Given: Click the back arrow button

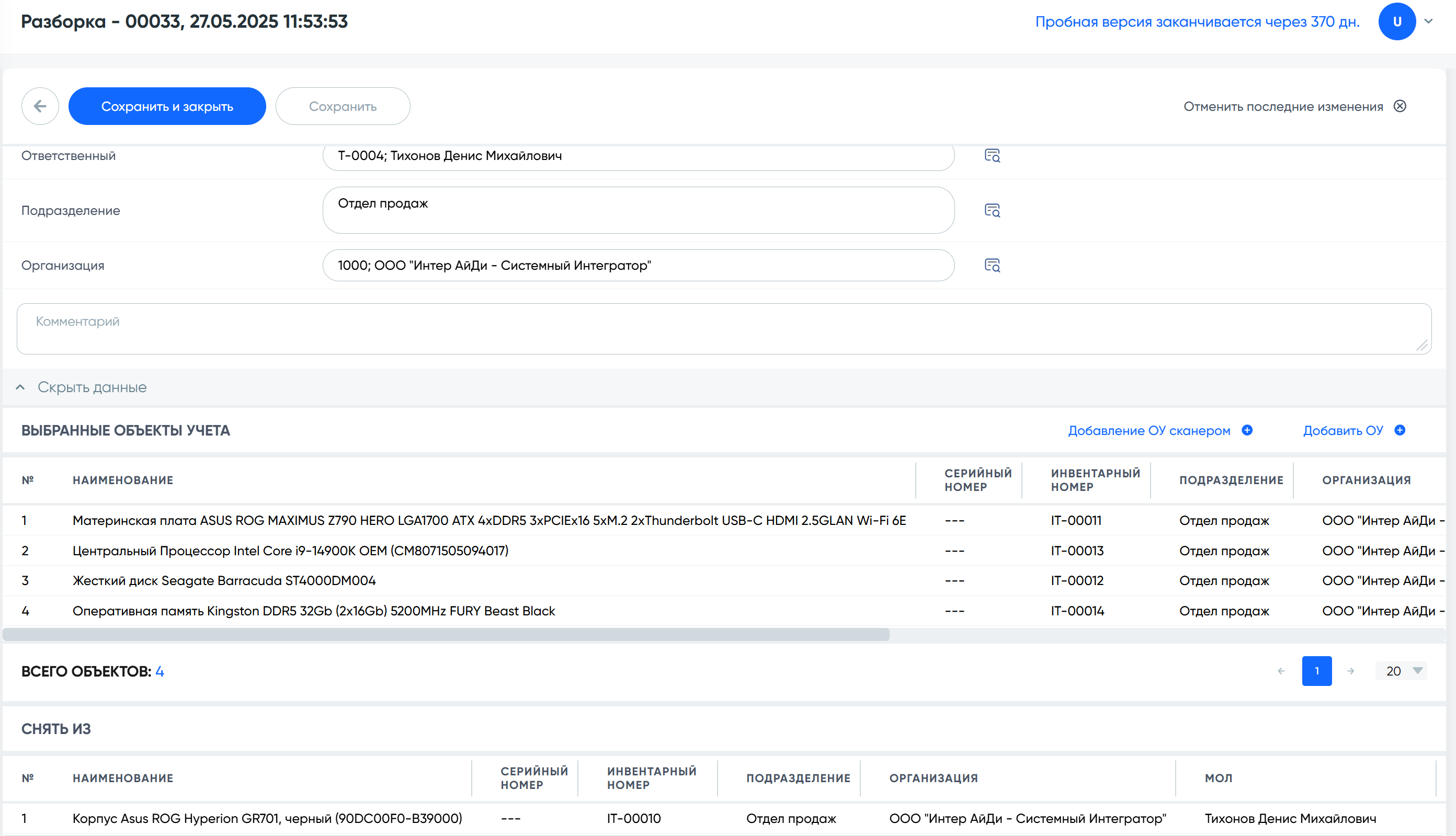Looking at the screenshot, I should pos(40,106).
